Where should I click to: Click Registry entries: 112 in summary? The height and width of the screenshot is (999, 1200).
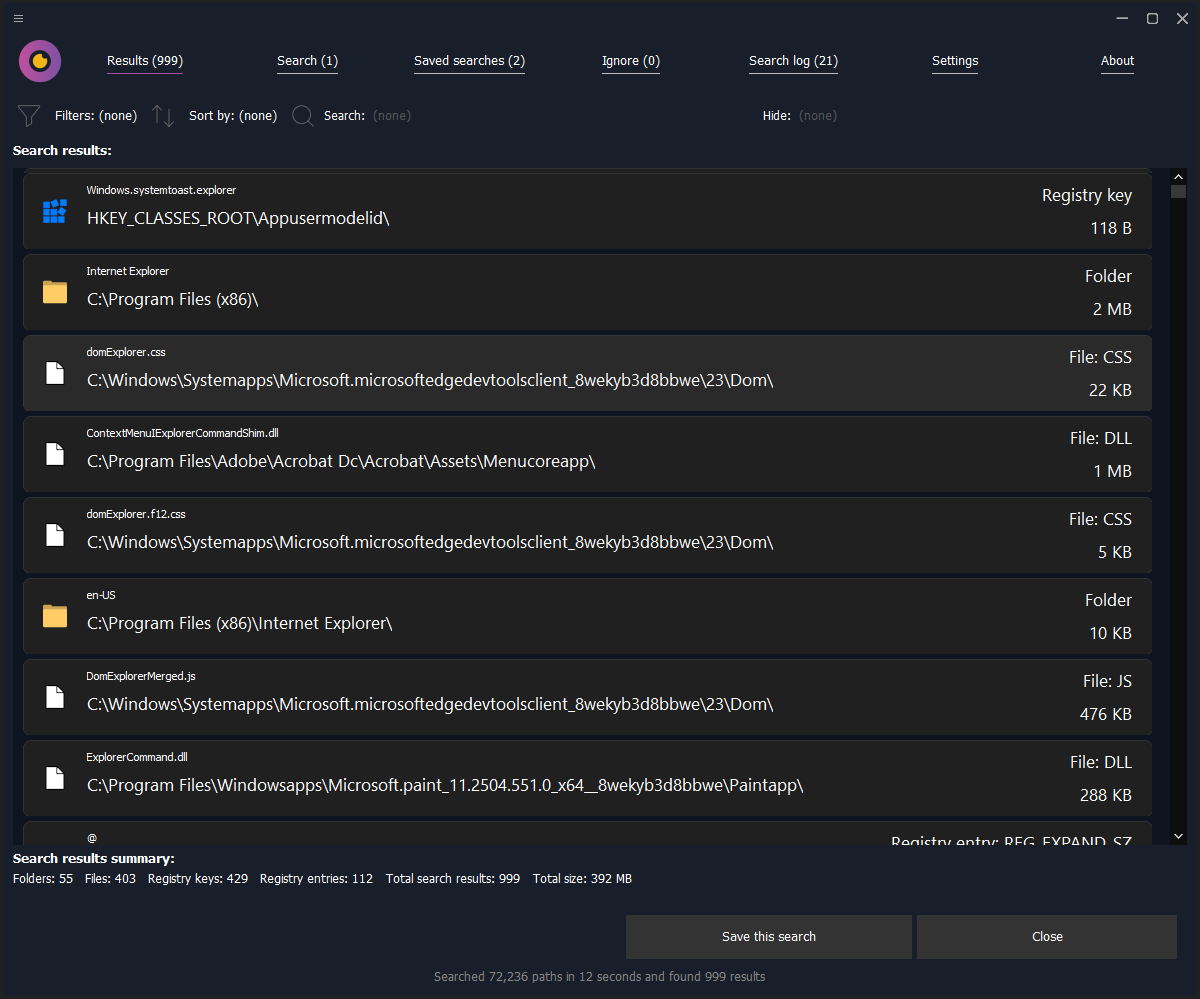(x=316, y=879)
